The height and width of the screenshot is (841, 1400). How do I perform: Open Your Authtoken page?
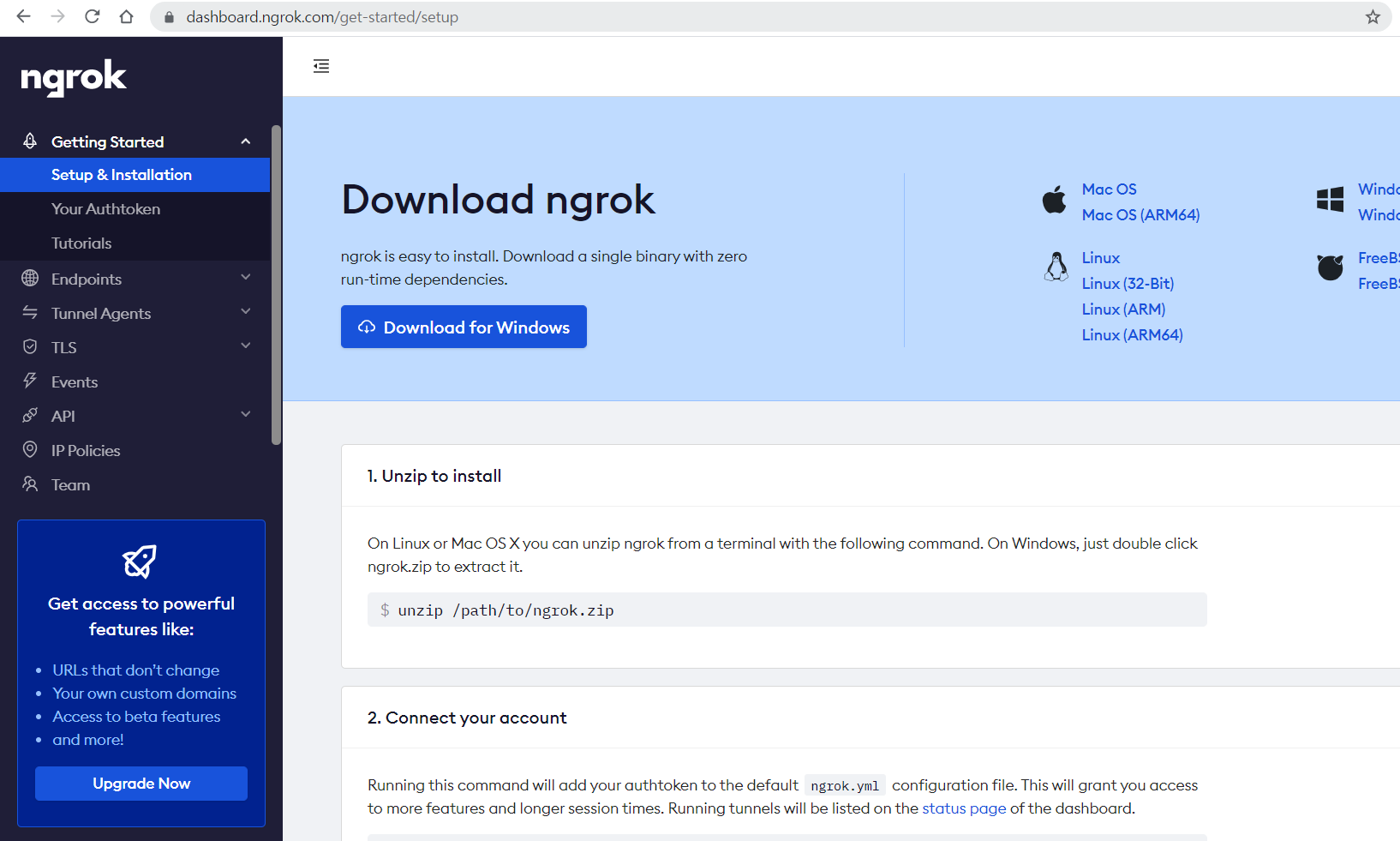click(x=135, y=209)
